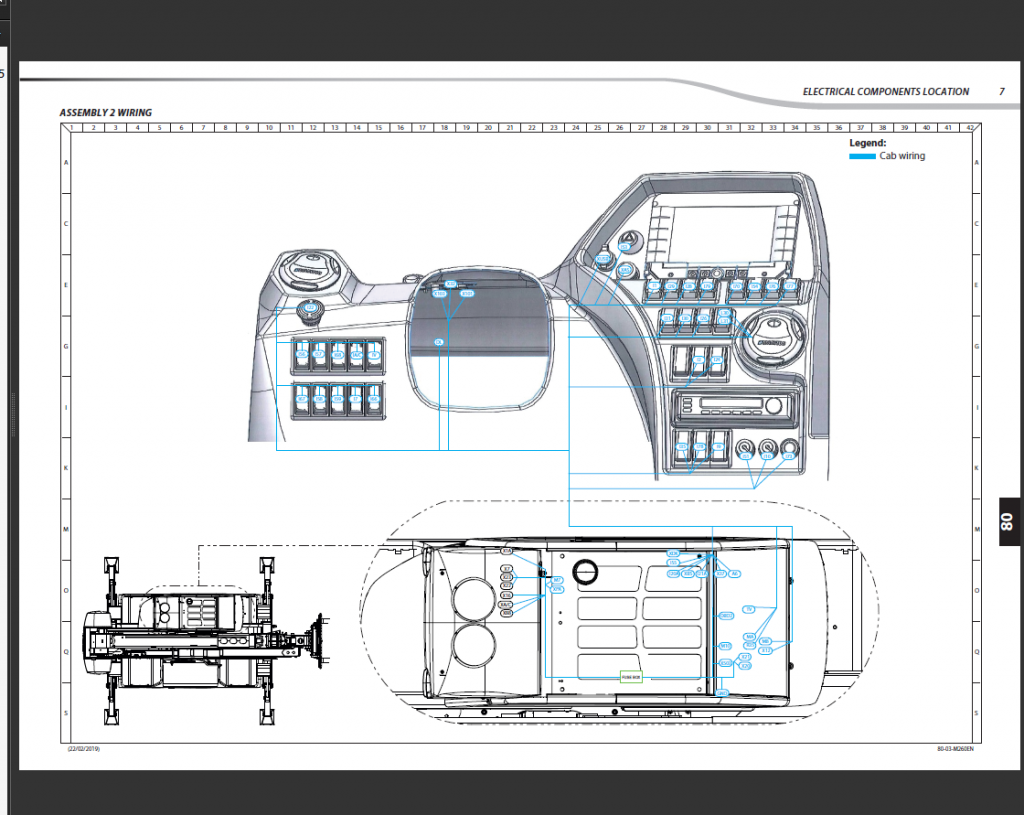Open the page tab labeled 80 on right edge
This screenshot has width=1024, height=815.
[x=1006, y=522]
